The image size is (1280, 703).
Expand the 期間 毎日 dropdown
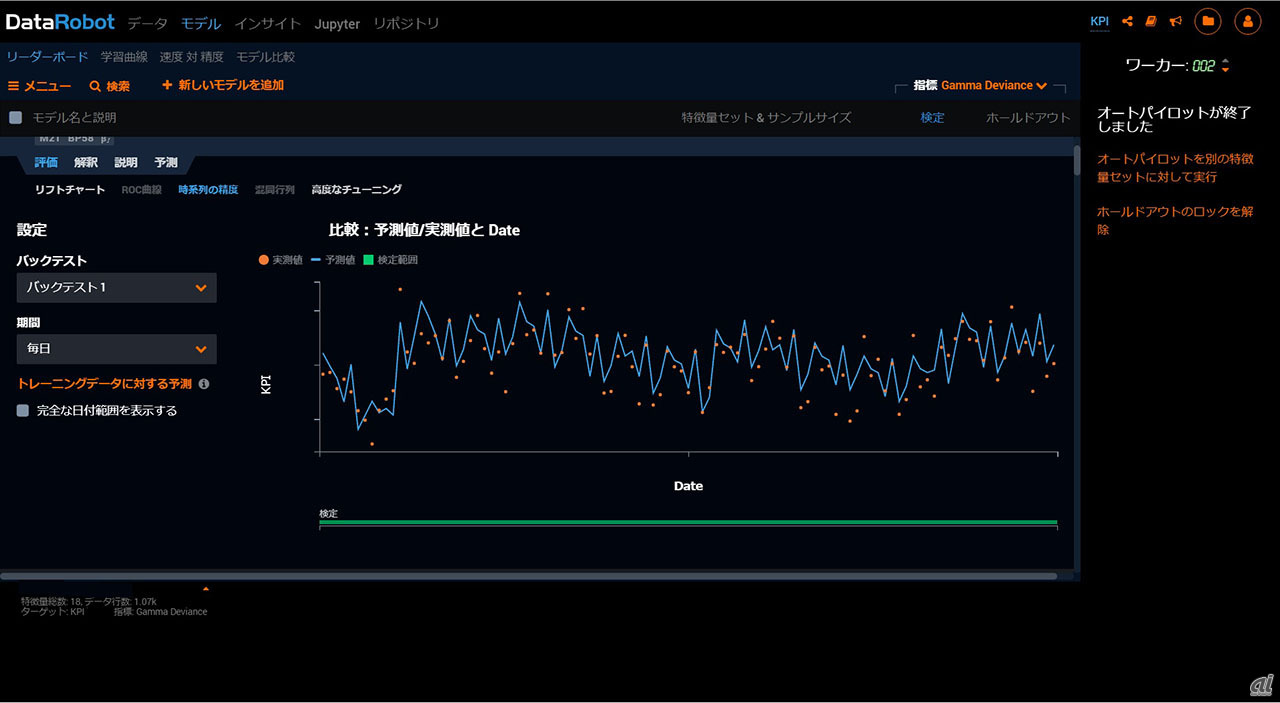pyautogui.click(x=117, y=349)
